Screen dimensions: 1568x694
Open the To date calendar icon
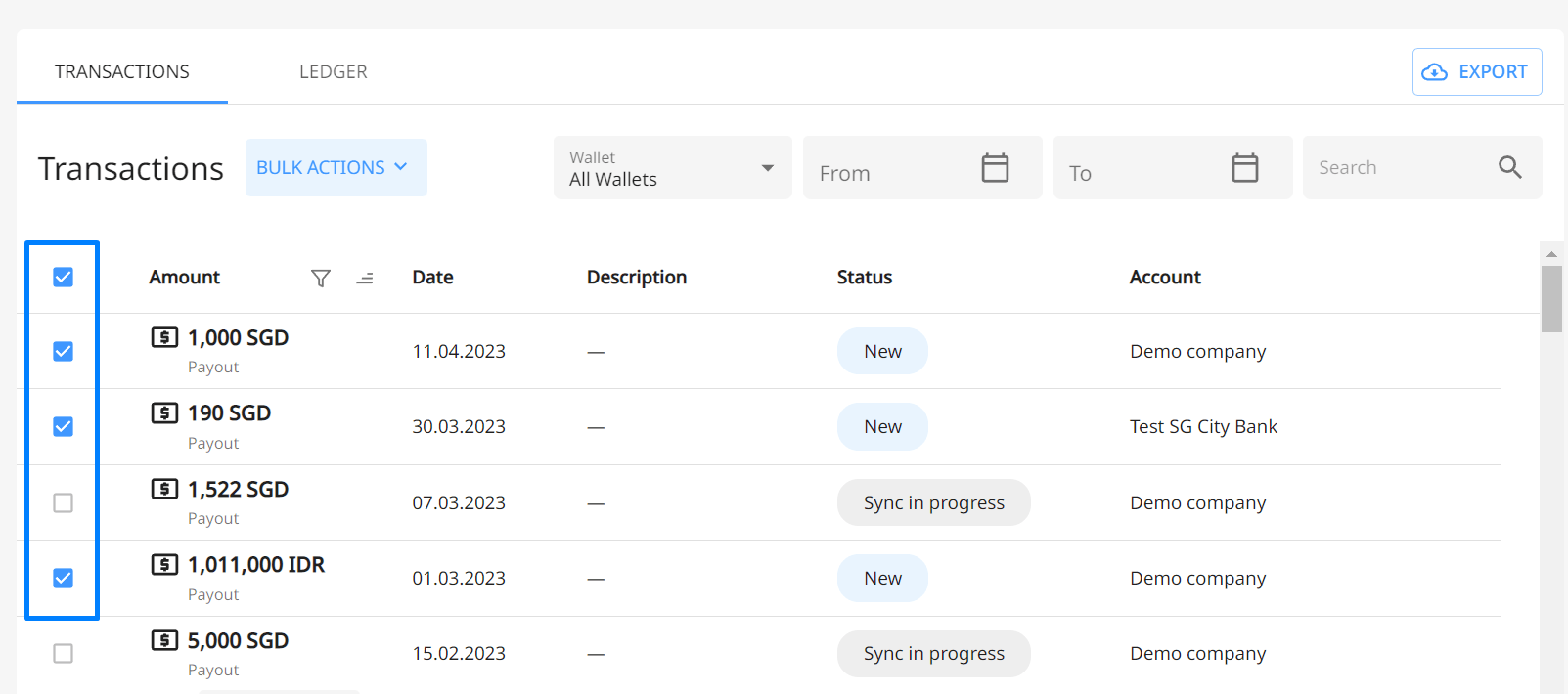tap(1244, 168)
